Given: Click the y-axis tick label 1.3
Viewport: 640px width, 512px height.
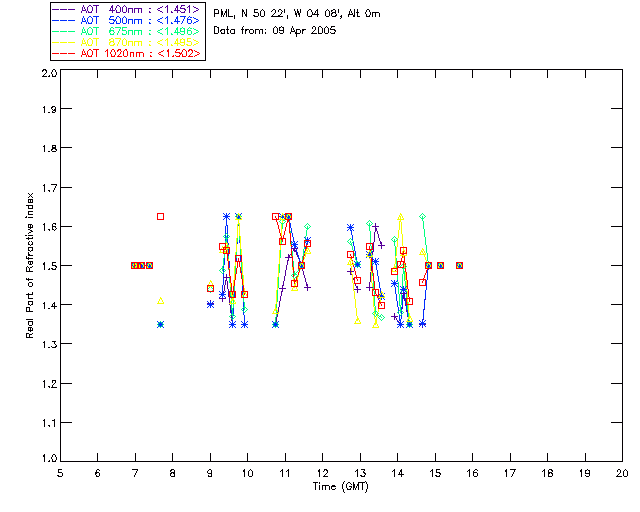Looking at the screenshot, I should click(49, 344).
